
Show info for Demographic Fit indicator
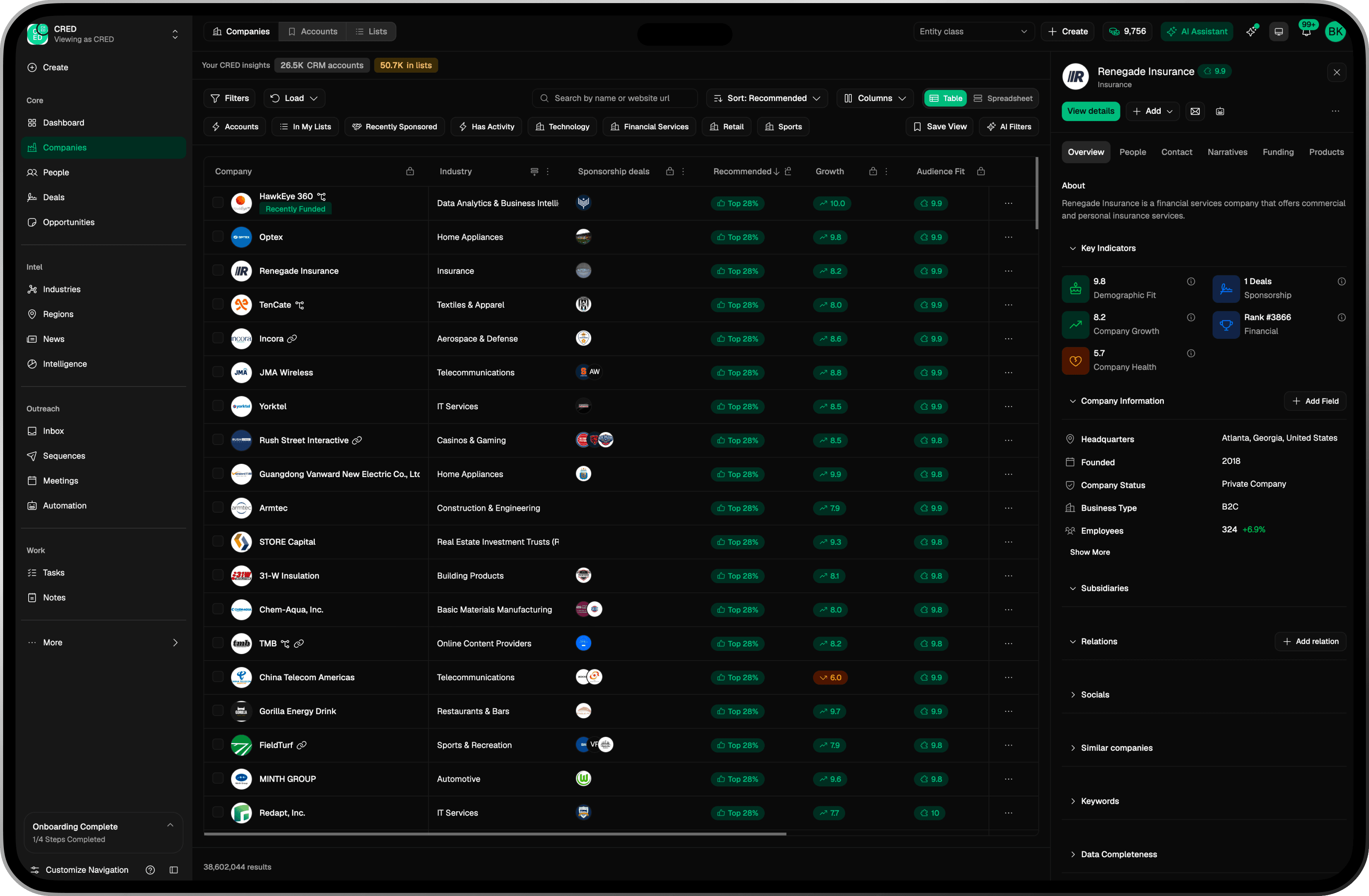[x=1191, y=282]
